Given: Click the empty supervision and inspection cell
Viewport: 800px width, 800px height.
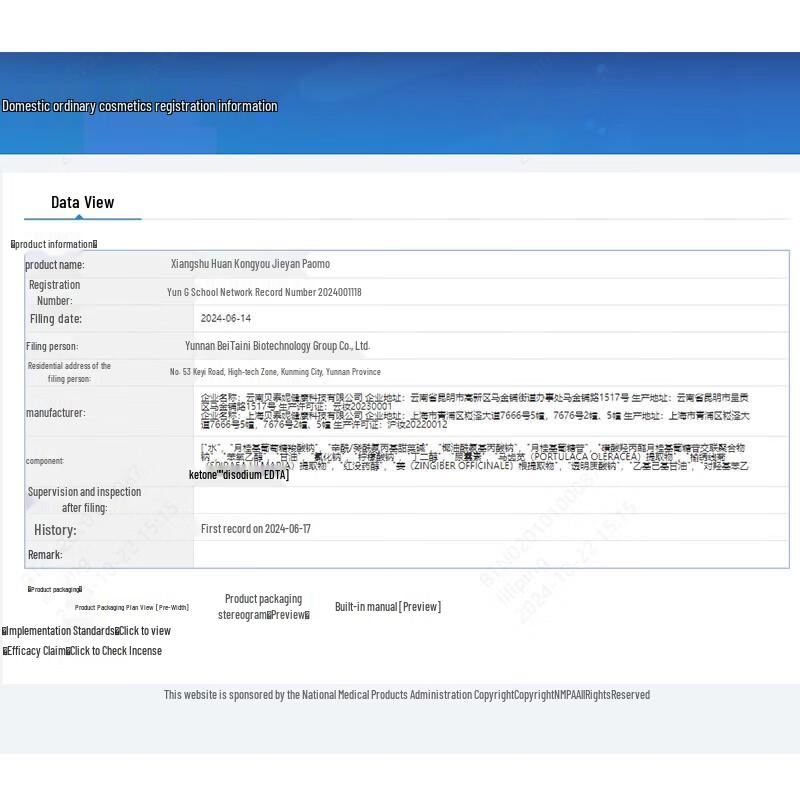Looking at the screenshot, I should [x=490, y=500].
